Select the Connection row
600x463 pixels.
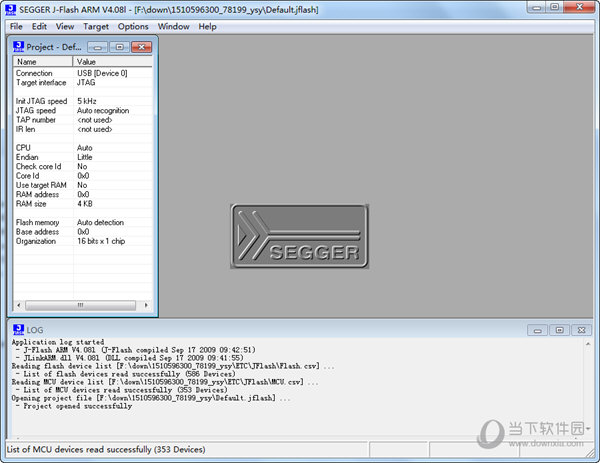[x=83, y=73]
